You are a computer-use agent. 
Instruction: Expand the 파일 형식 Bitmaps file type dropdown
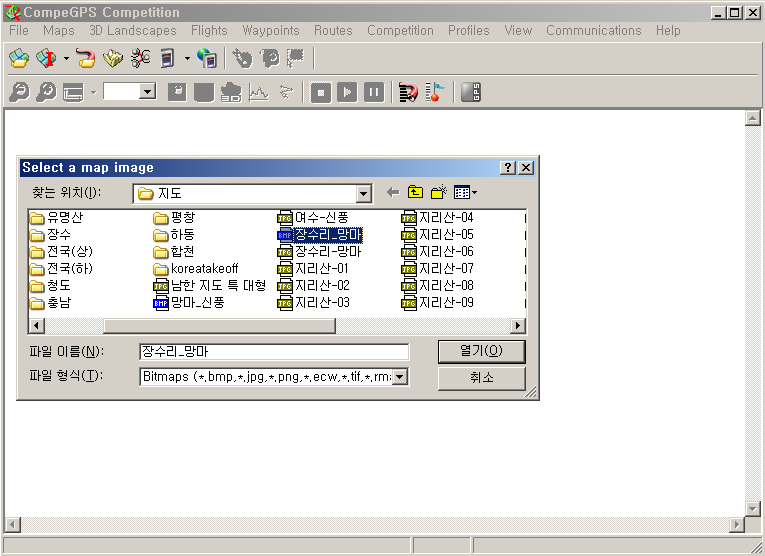point(400,377)
